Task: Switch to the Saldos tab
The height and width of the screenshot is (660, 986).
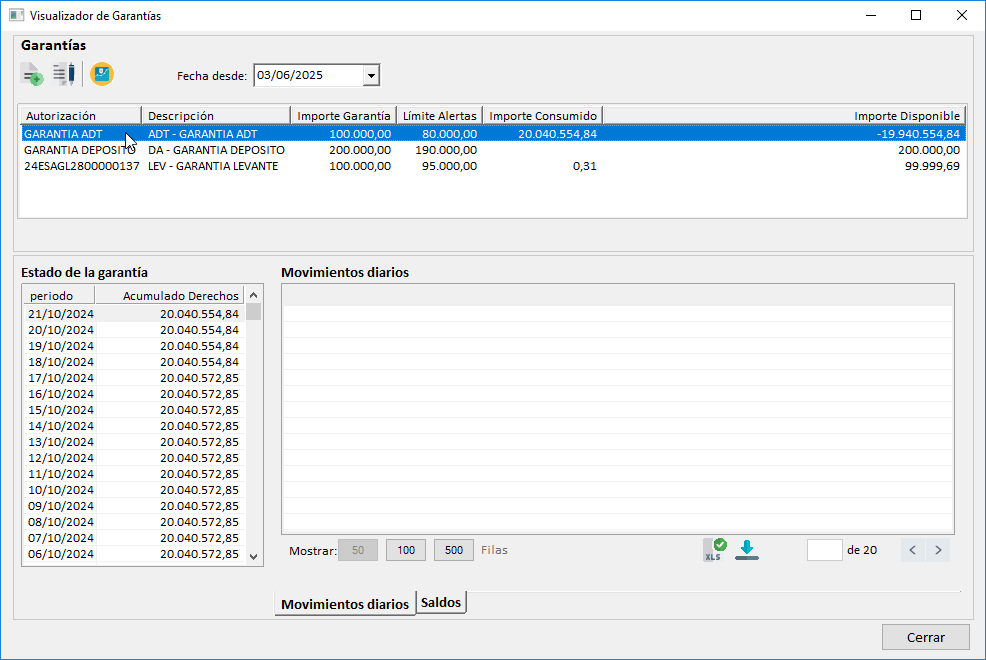Action: pyautogui.click(x=441, y=603)
